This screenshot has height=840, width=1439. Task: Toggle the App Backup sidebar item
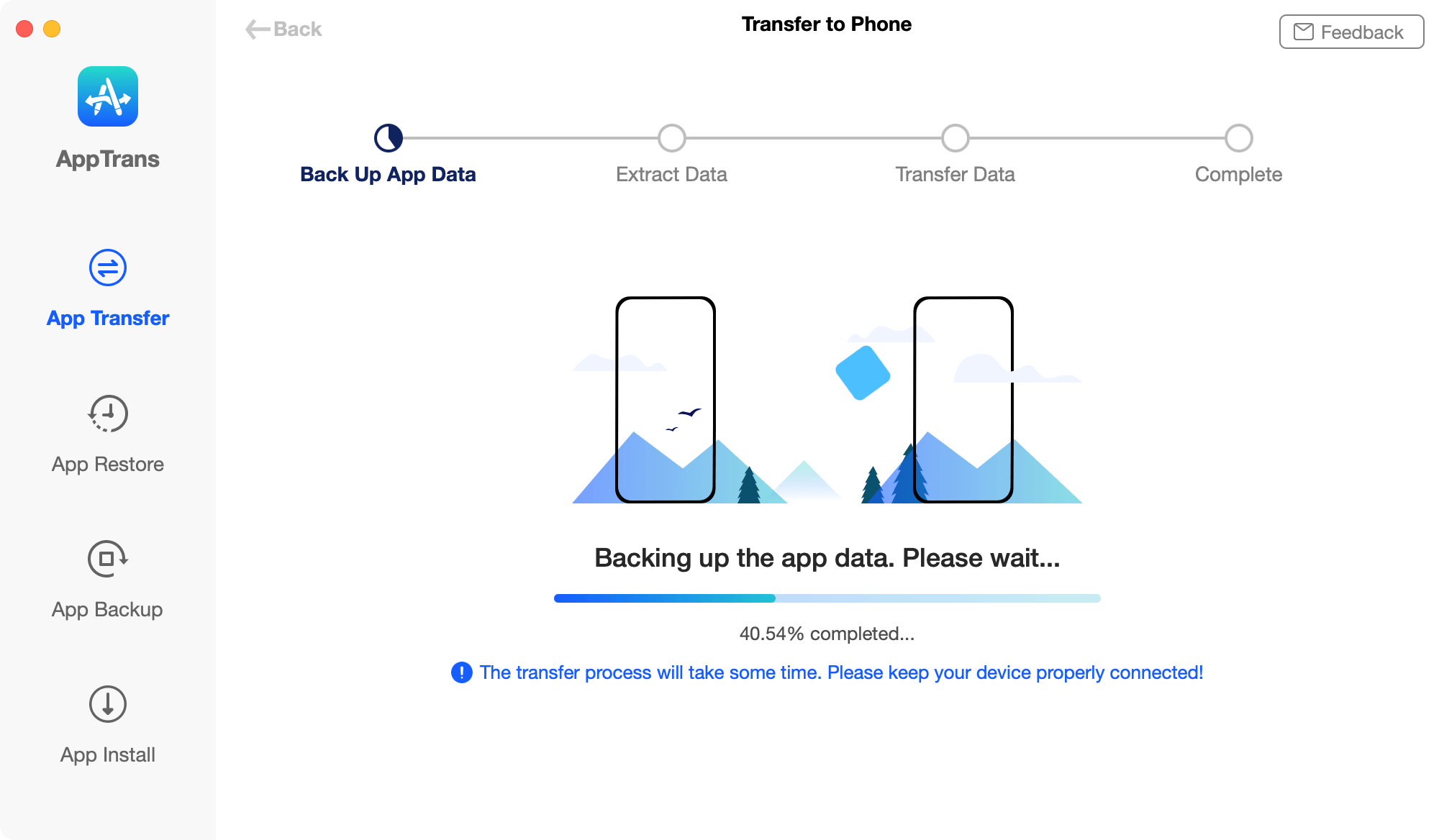coord(108,578)
